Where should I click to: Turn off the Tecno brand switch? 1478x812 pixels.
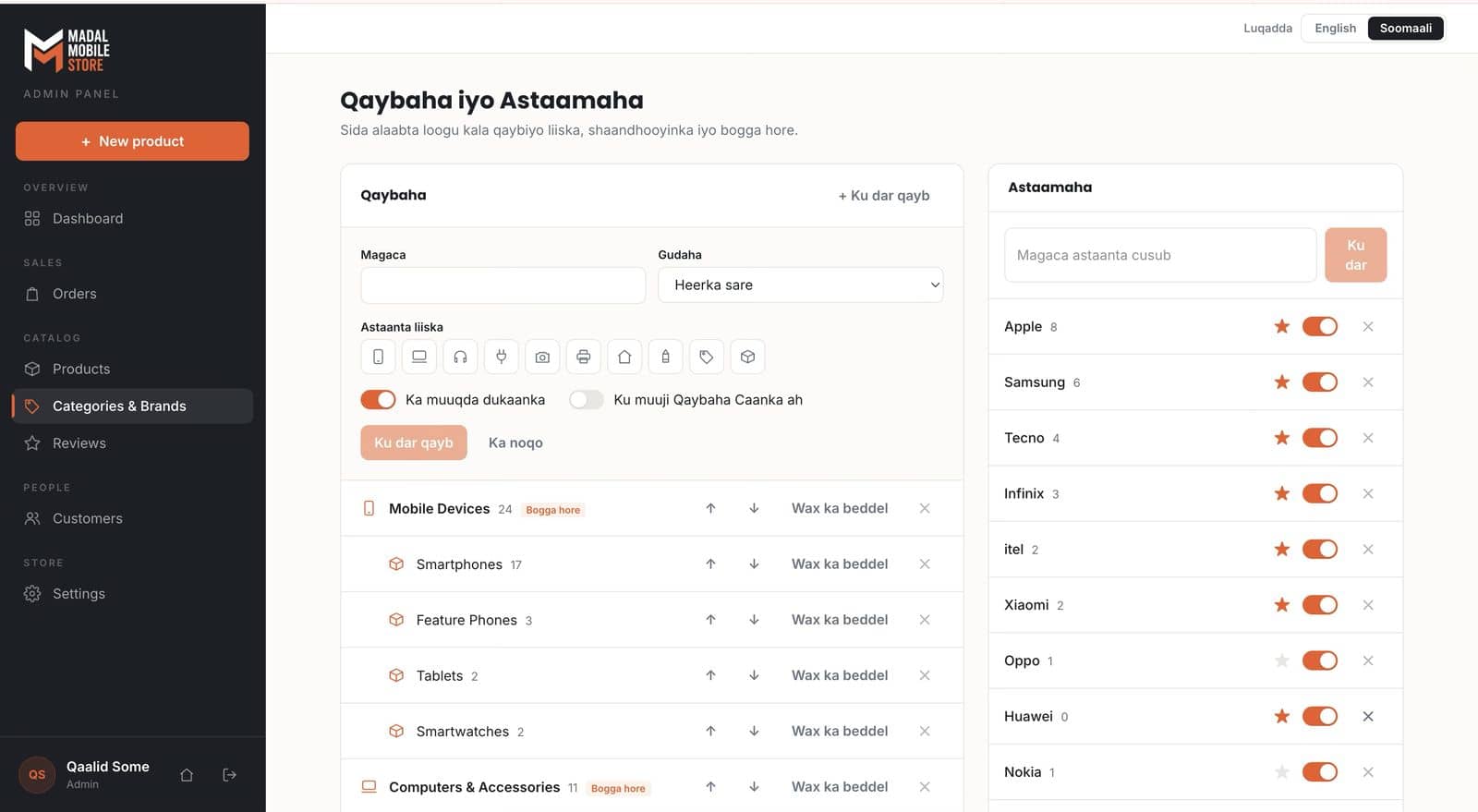(1320, 438)
